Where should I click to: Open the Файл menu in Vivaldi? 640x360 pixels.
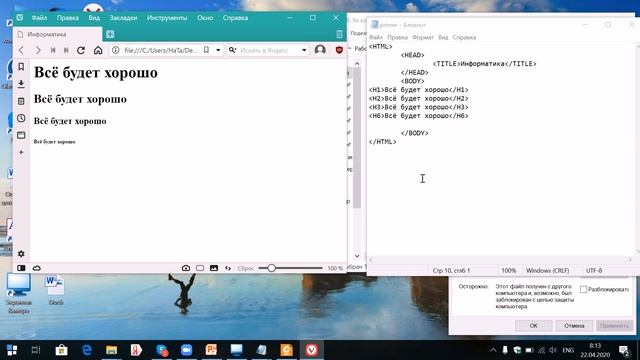point(39,18)
